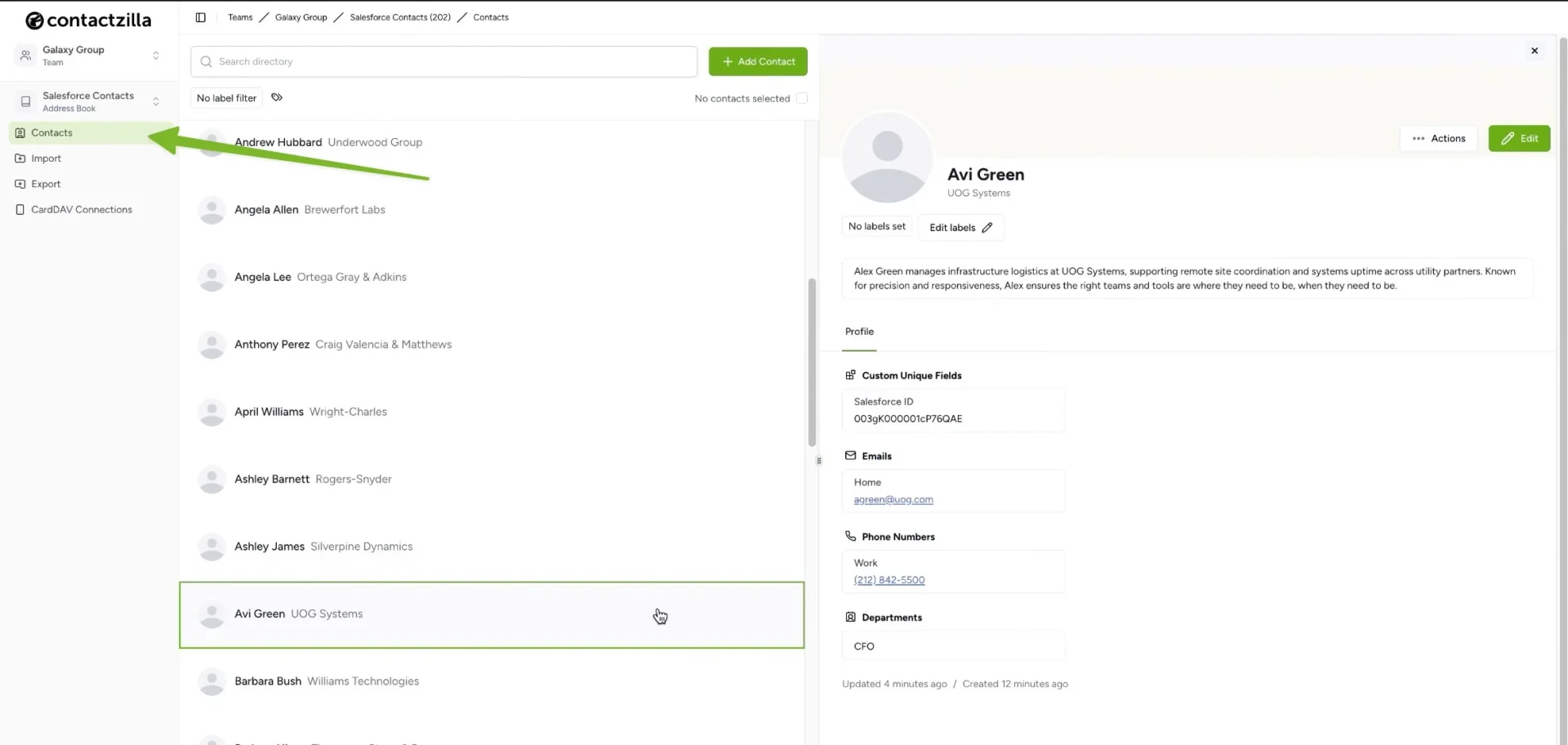The width and height of the screenshot is (1568, 745).
Task: Call the (212) 842-5500 phone link
Action: click(889, 580)
